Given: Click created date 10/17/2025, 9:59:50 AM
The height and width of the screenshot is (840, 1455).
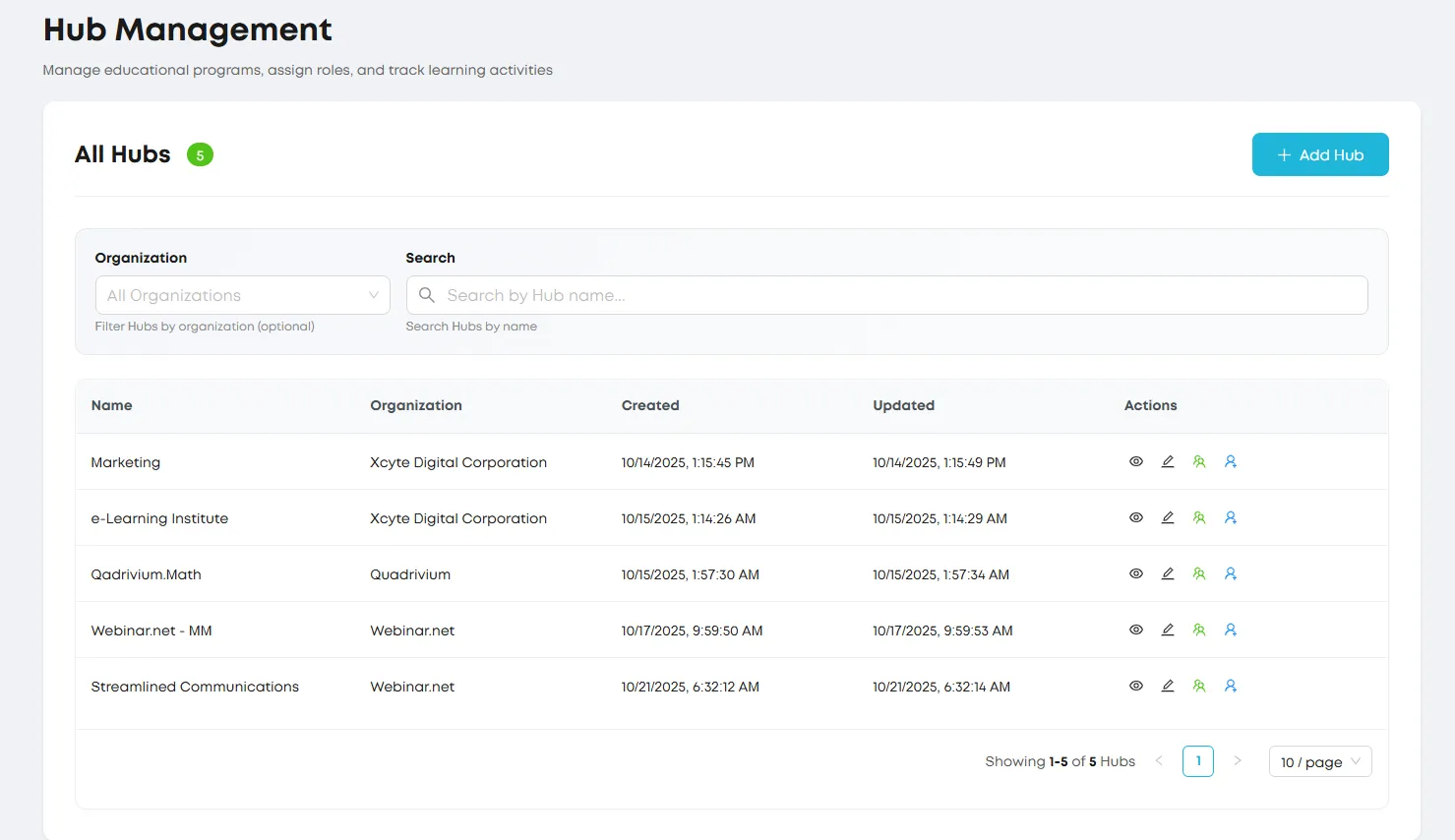Looking at the screenshot, I should 692,630.
